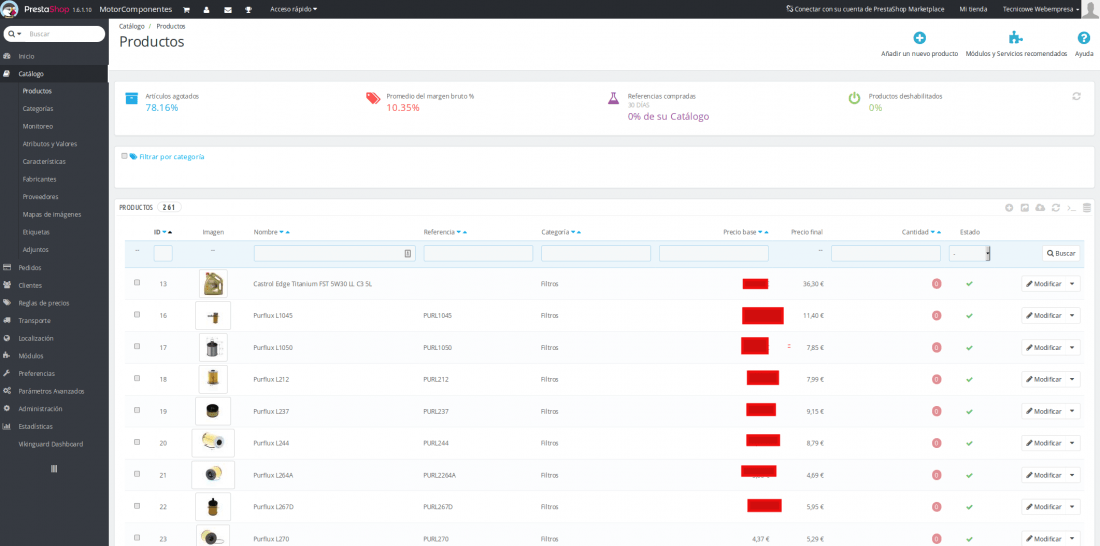The image size is (1100, 546).
Task: Expand Modificar options arrow for Purflux L244
Action: 1073,444
